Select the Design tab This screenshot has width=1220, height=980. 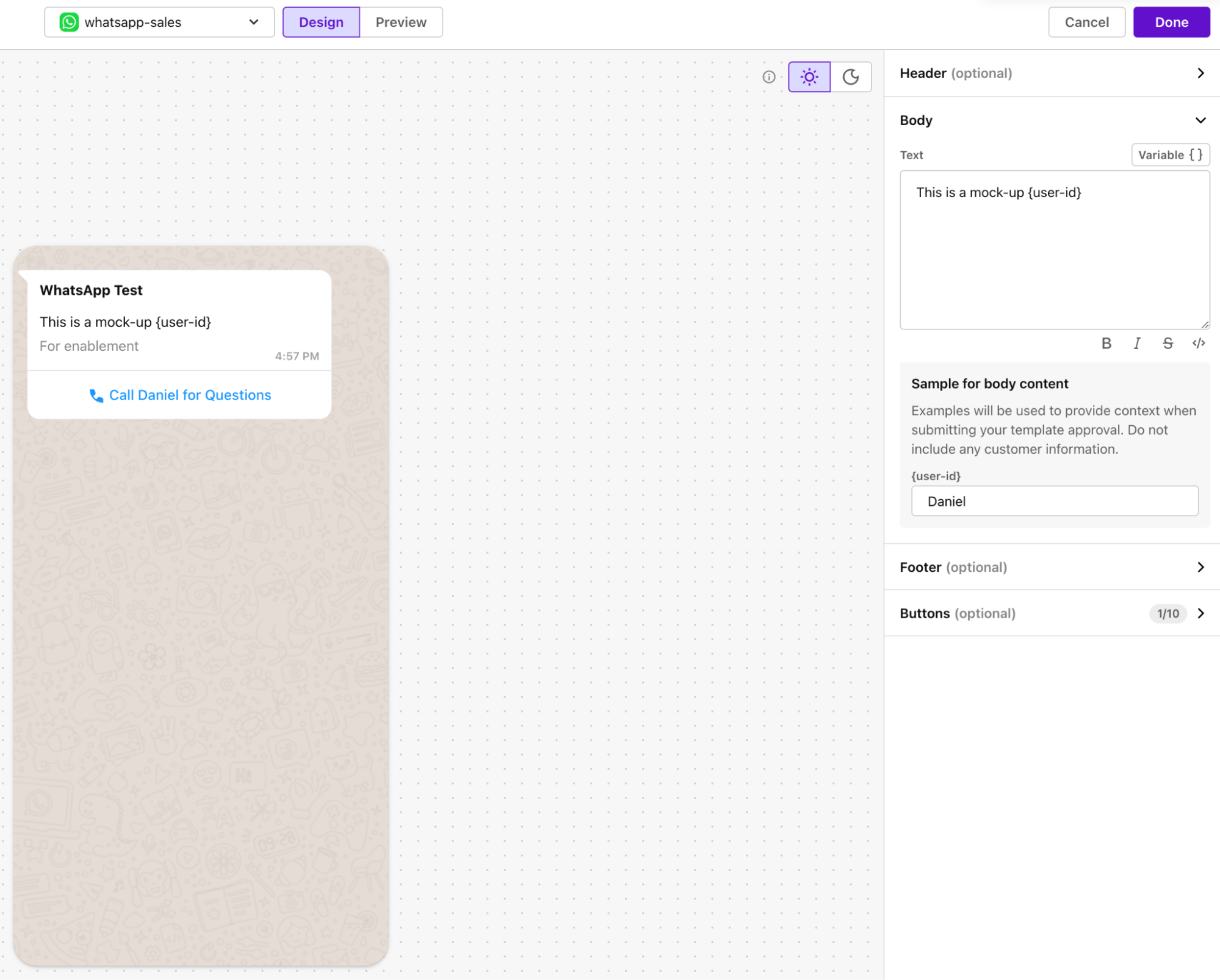(321, 22)
